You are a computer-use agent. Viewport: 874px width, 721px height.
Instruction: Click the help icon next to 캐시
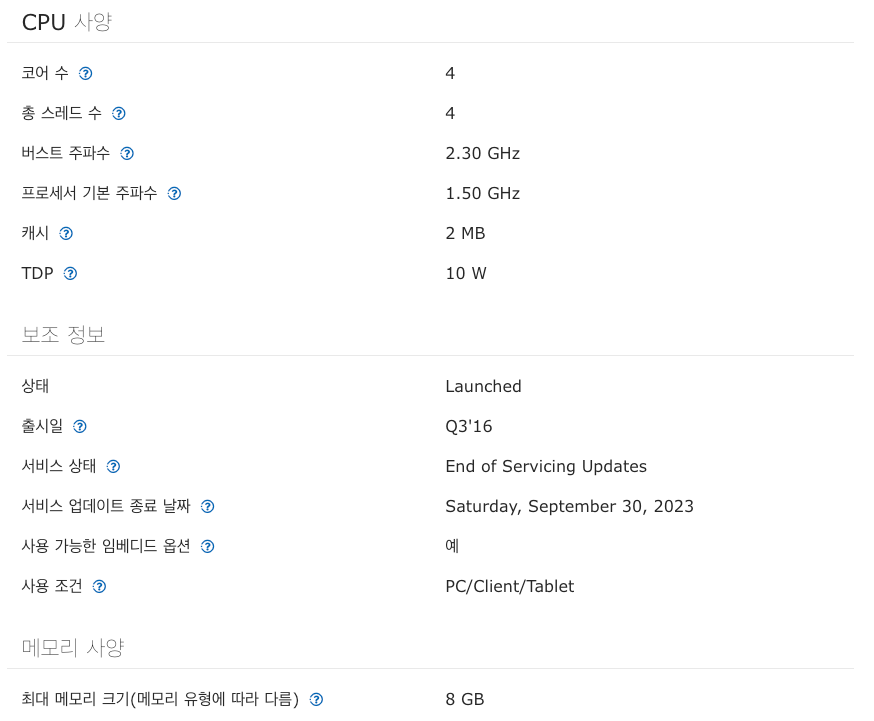(66, 234)
